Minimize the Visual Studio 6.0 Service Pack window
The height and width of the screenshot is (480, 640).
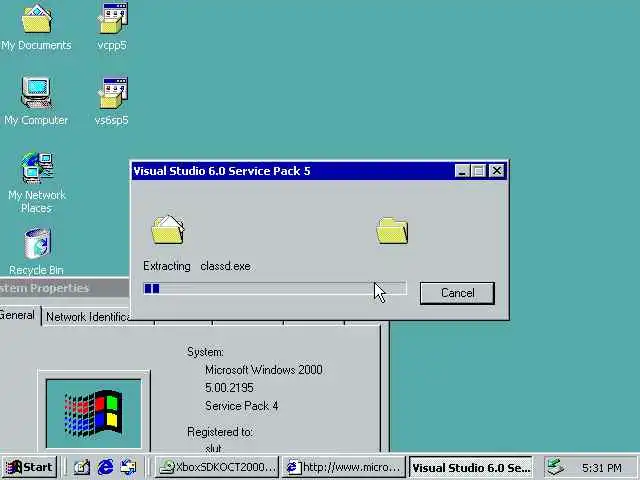pos(462,171)
